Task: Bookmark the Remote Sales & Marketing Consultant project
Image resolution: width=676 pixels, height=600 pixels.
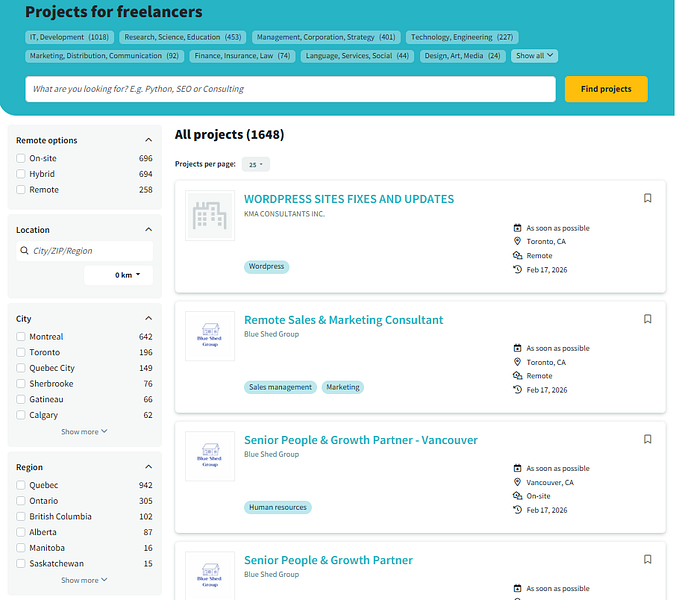Action: coord(647,319)
